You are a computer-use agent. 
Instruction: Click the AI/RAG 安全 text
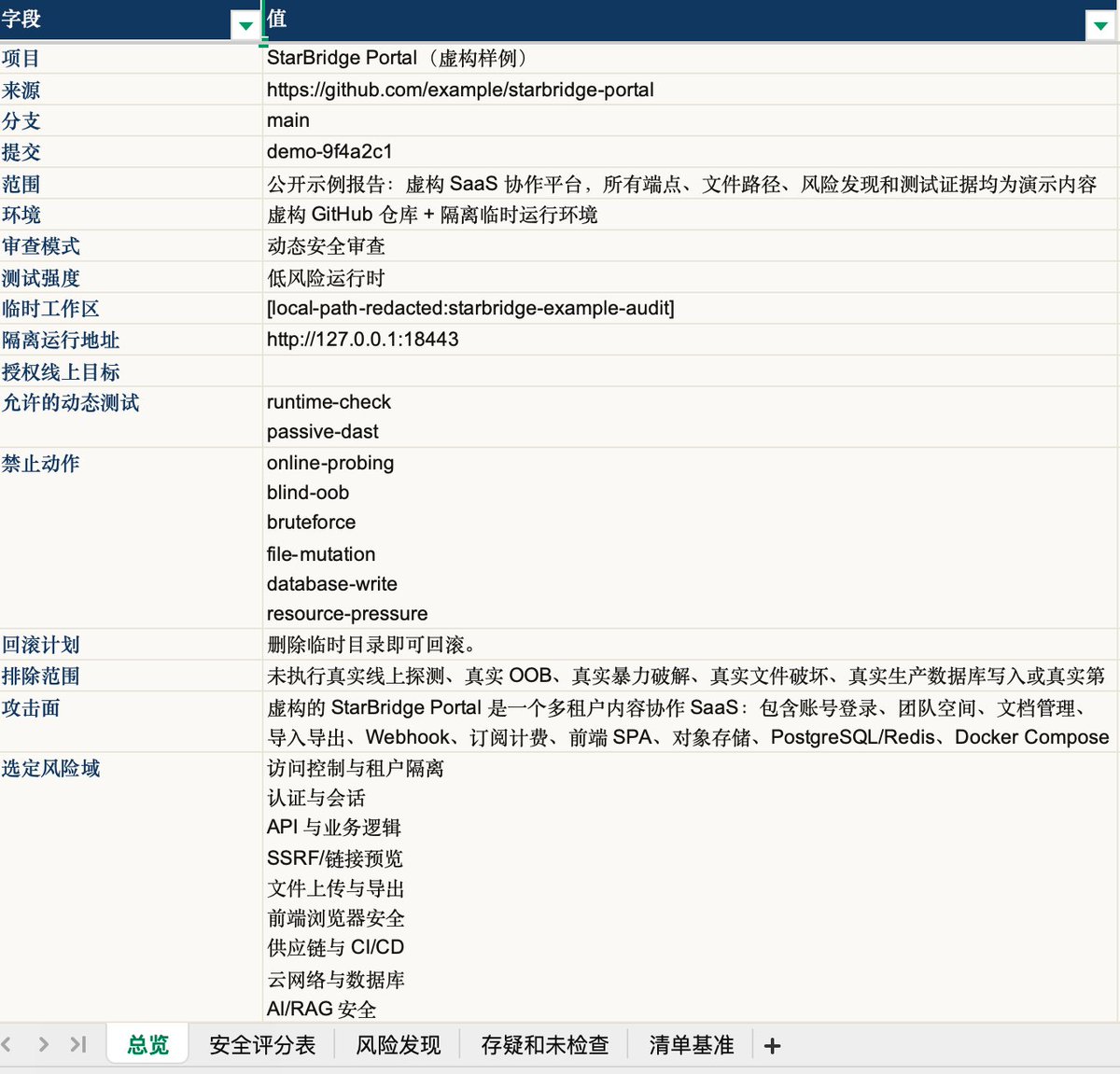322,1010
